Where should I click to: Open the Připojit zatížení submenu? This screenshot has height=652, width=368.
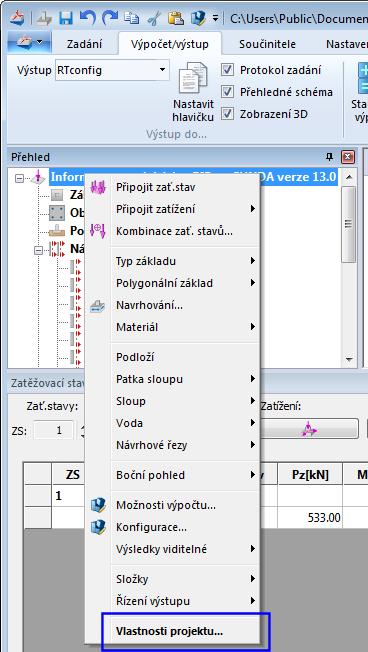(173, 209)
